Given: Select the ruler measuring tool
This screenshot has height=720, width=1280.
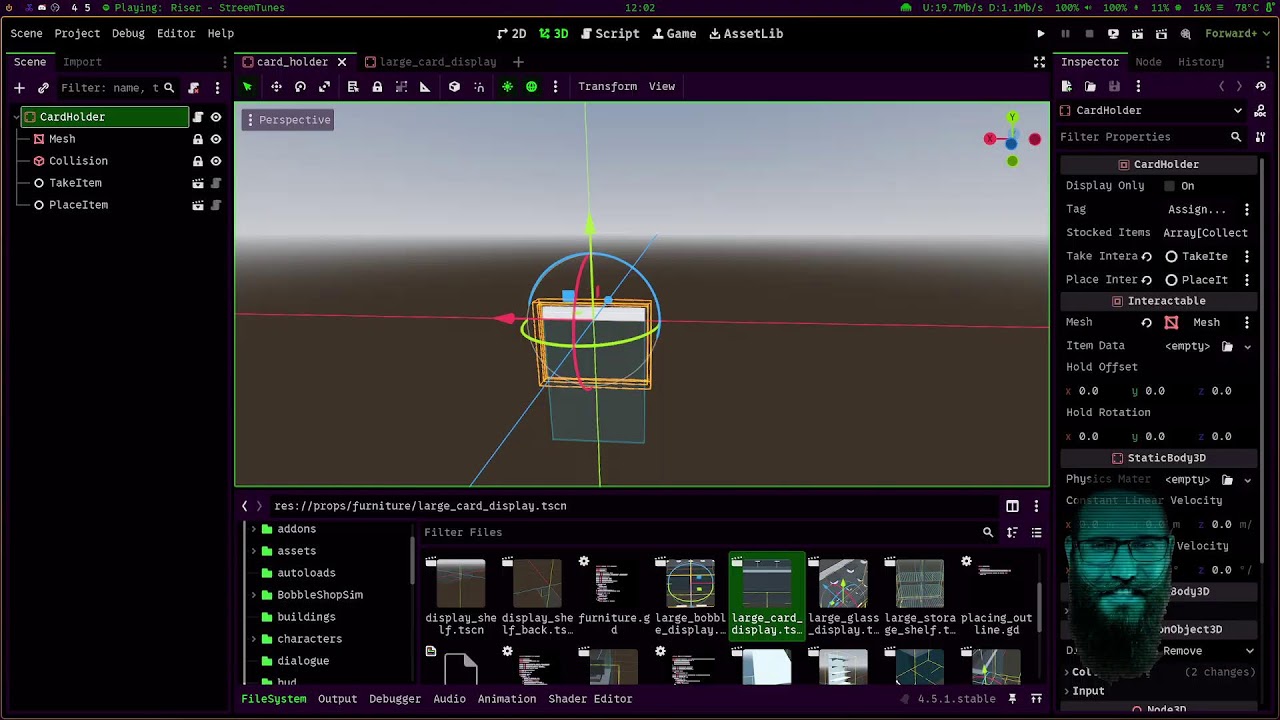Looking at the screenshot, I should tap(425, 87).
